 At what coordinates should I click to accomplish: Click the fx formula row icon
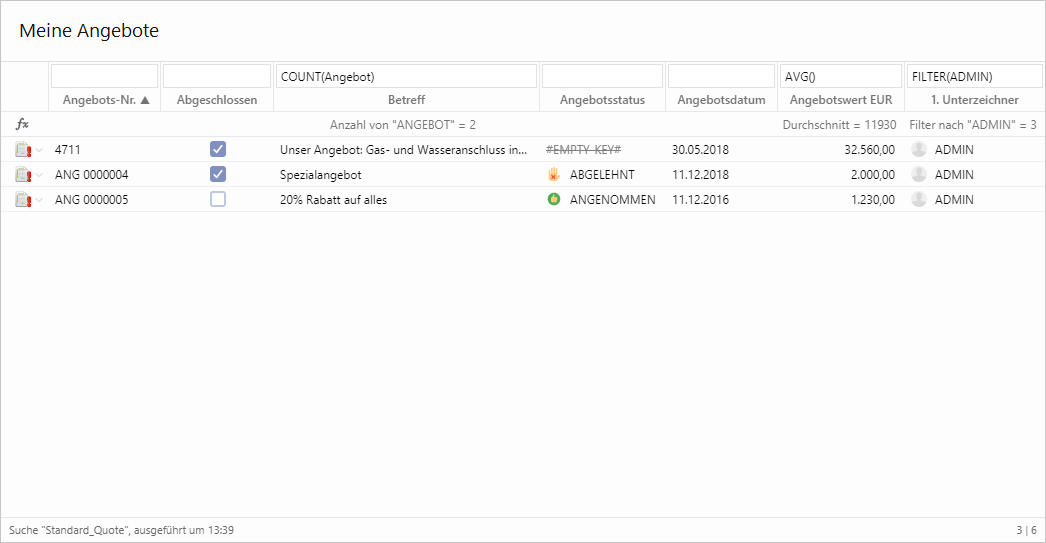(x=22, y=125)
